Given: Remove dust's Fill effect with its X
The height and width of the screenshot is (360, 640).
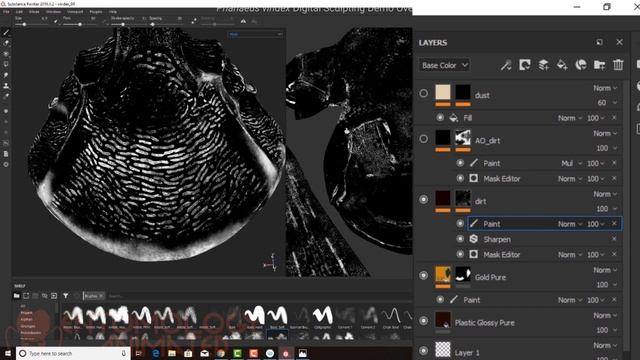Looking at the screenshot, I should pos(614,118).
